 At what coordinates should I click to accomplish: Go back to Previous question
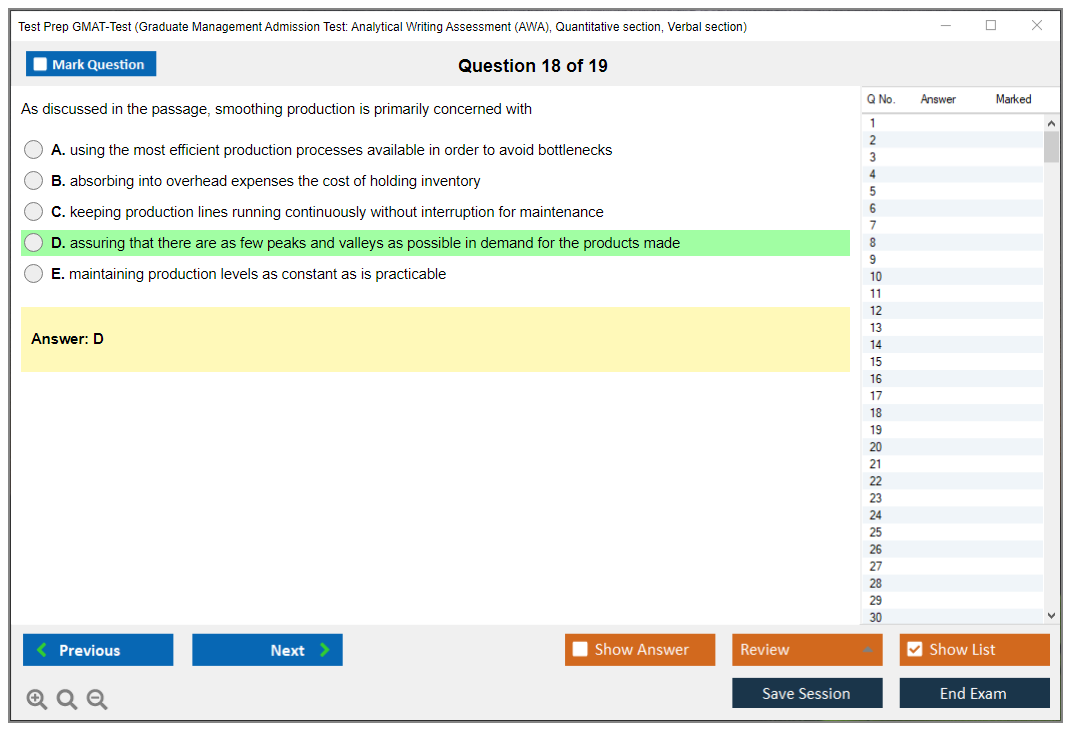[98, 650]
